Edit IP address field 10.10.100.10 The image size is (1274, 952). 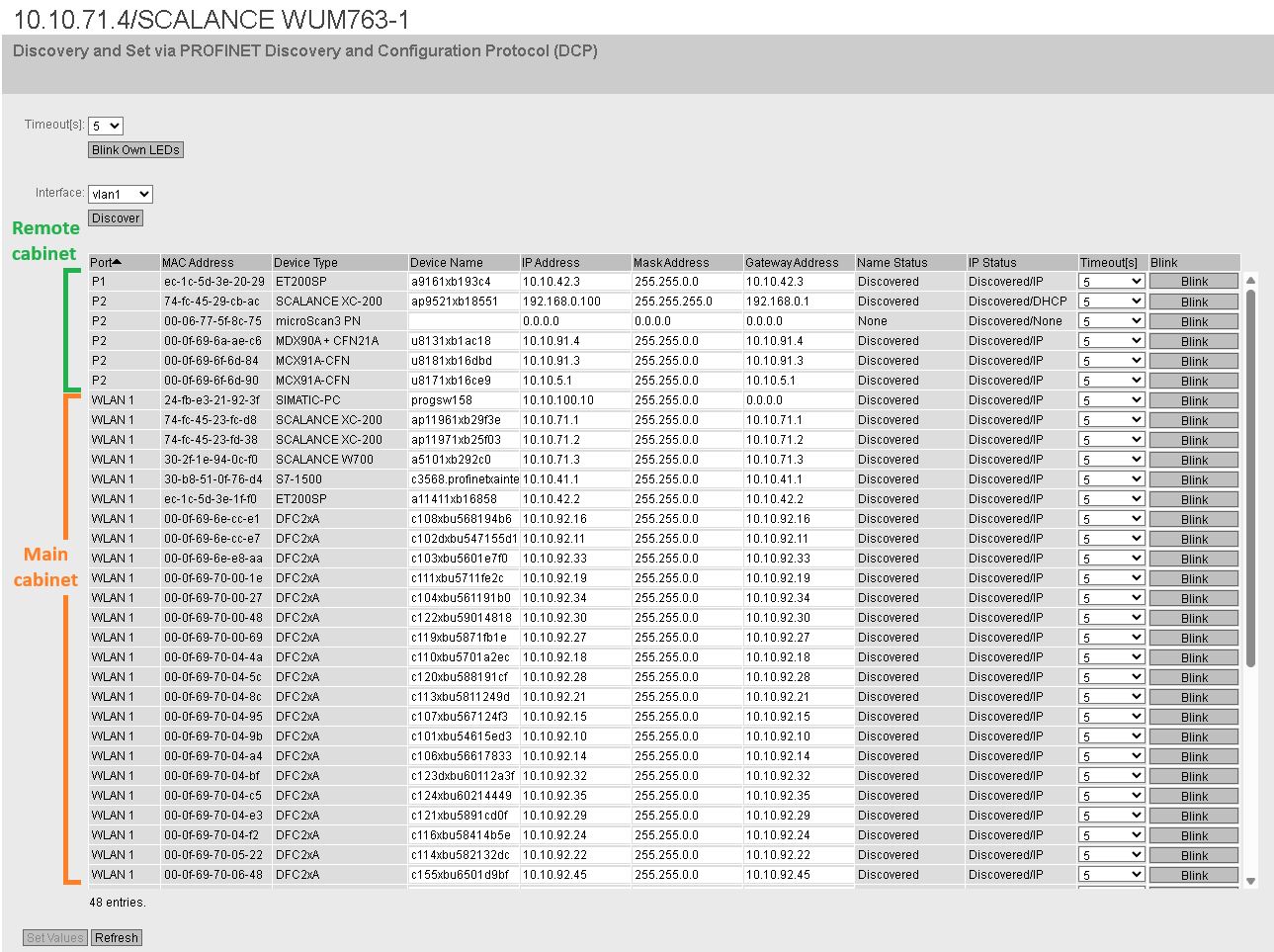pyautogui.click(x=576, y=400)
